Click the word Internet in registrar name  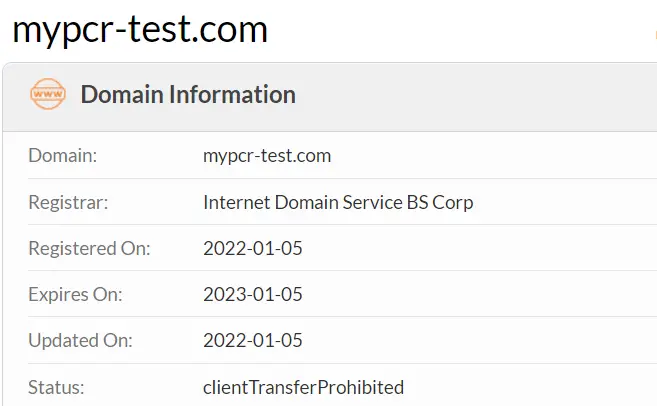coord(237,202)
